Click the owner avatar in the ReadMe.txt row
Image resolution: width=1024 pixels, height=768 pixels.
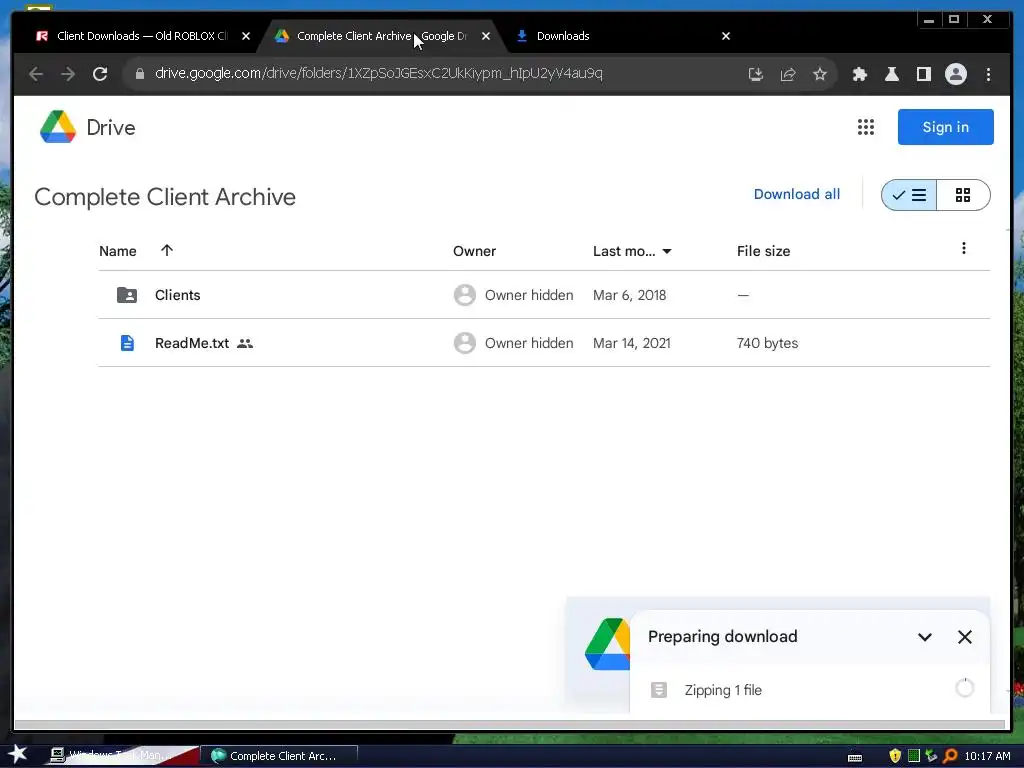(464, 343)
